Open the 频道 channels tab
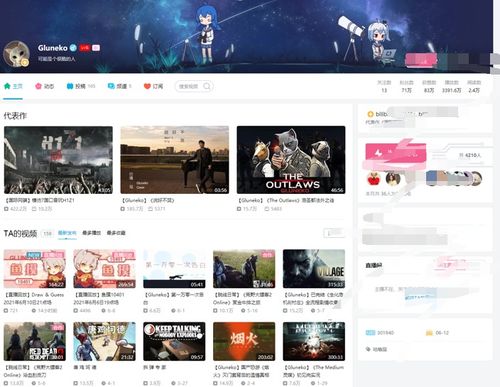Image resolution: width=500 pixels, height=387 pixels. click(x=120, y=86)
